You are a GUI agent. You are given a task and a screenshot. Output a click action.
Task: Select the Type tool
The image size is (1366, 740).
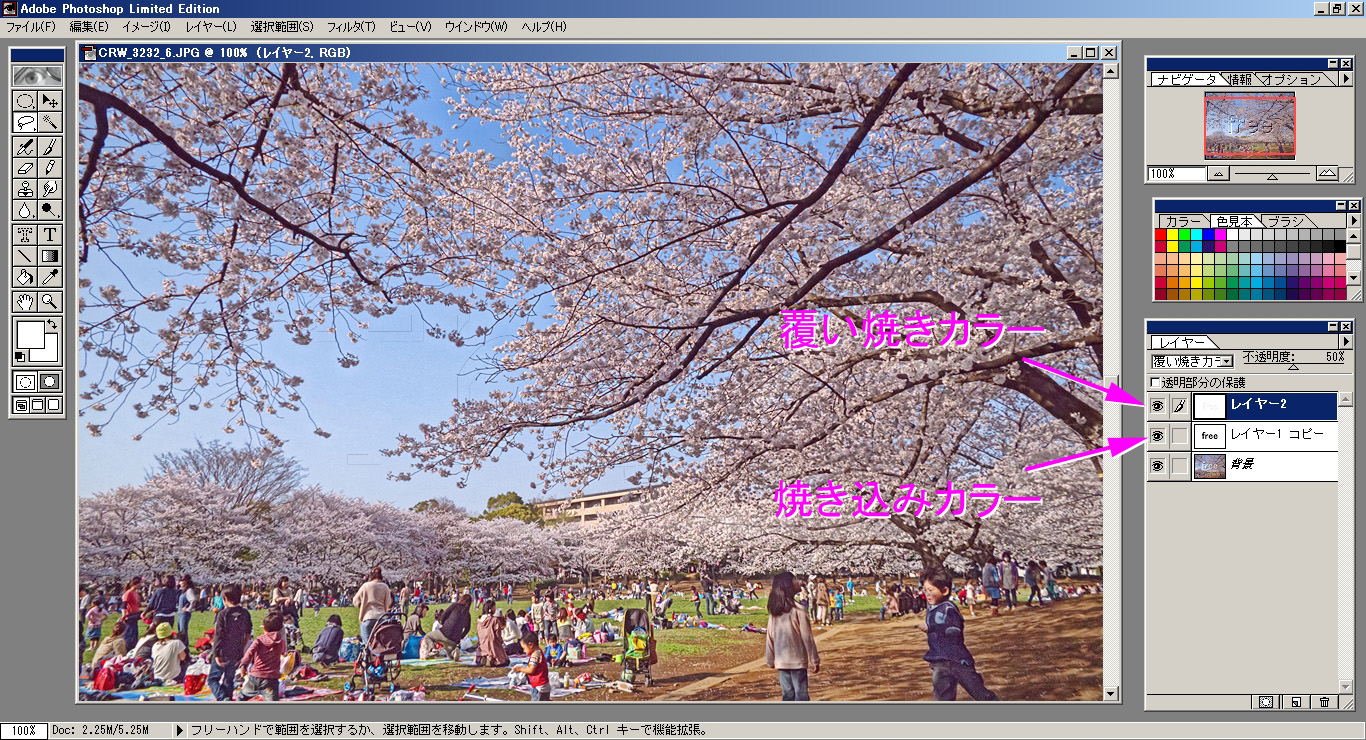click(x=49, y=234)
